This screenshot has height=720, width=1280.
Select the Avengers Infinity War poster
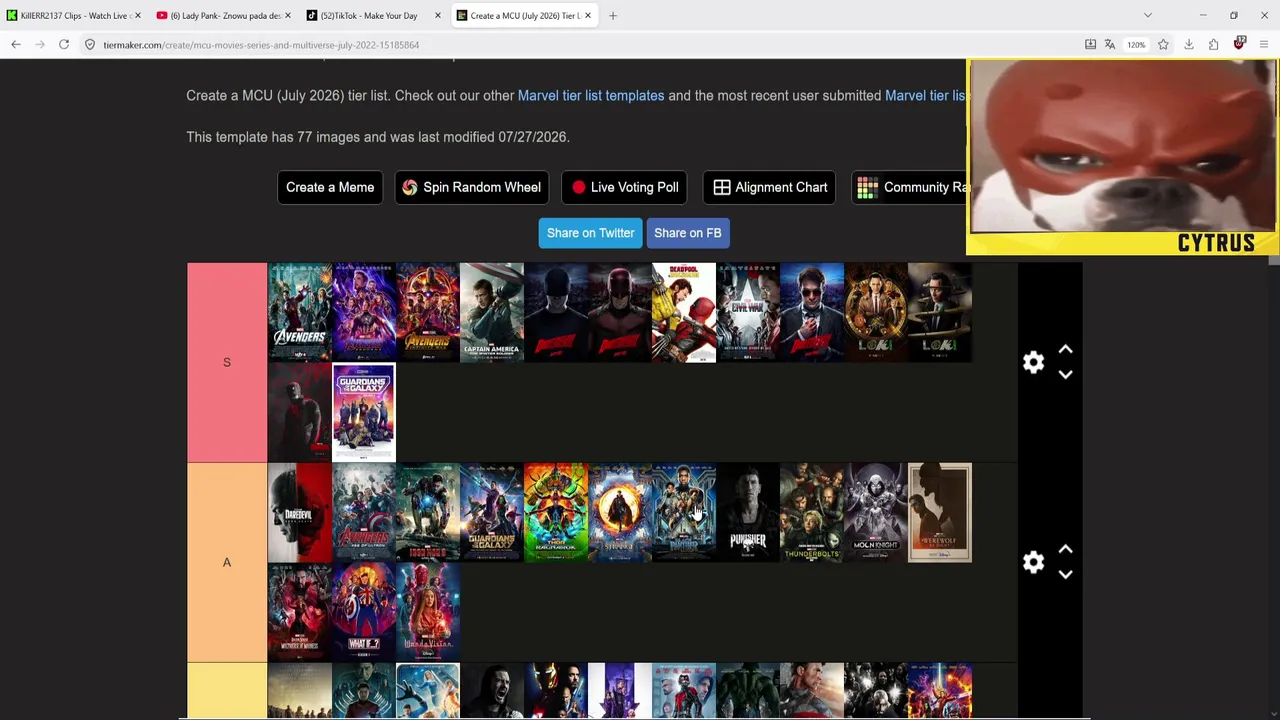pyautogui.click(x=428, y=312)
